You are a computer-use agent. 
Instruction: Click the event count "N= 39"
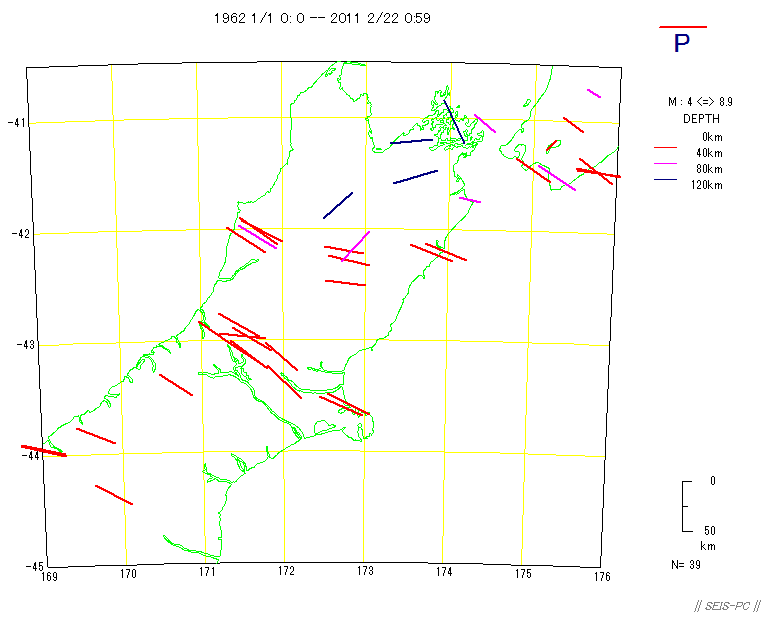686,565
